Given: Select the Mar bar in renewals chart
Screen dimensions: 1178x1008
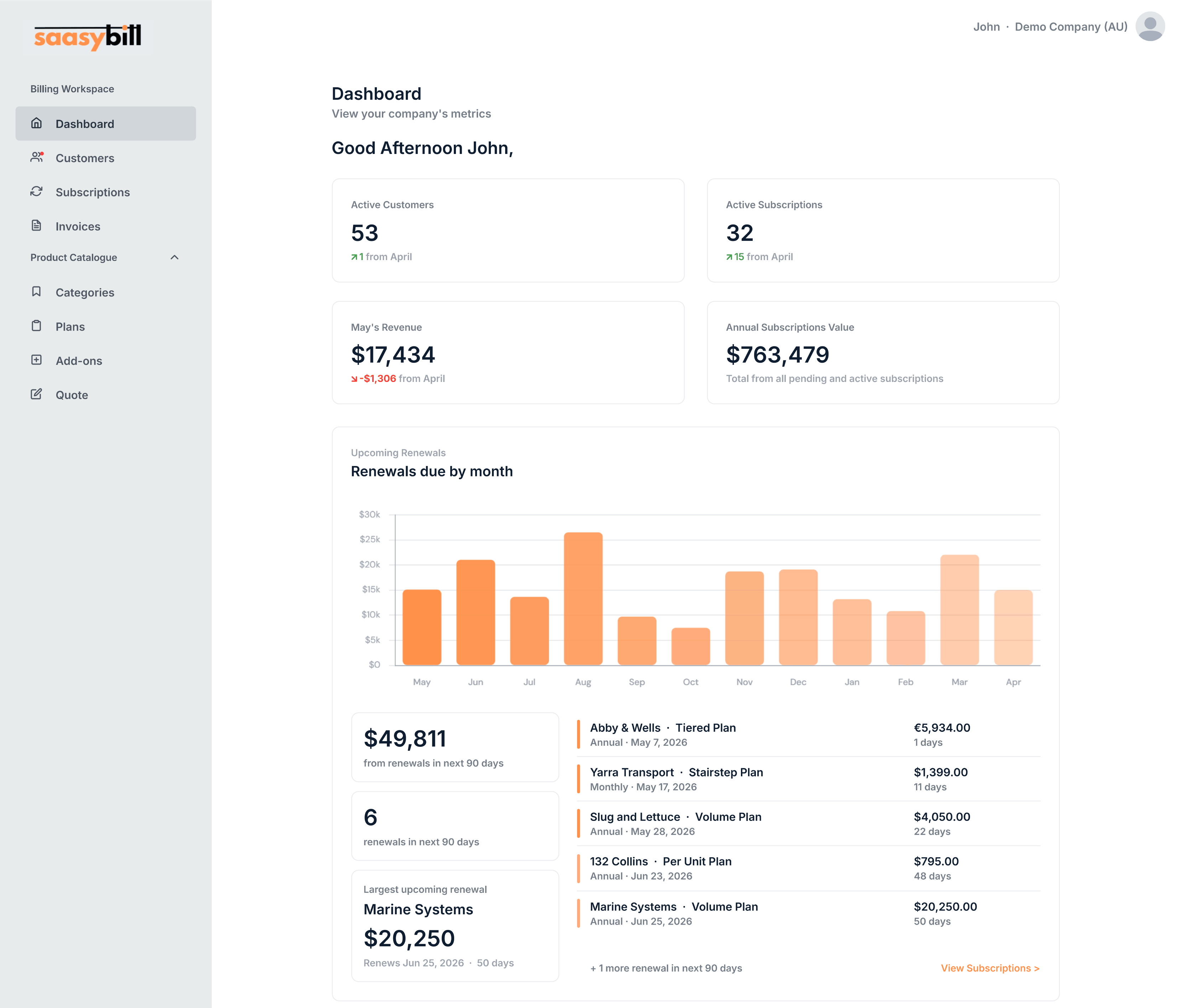Looking at the screenshot, I should coord(960,609).
